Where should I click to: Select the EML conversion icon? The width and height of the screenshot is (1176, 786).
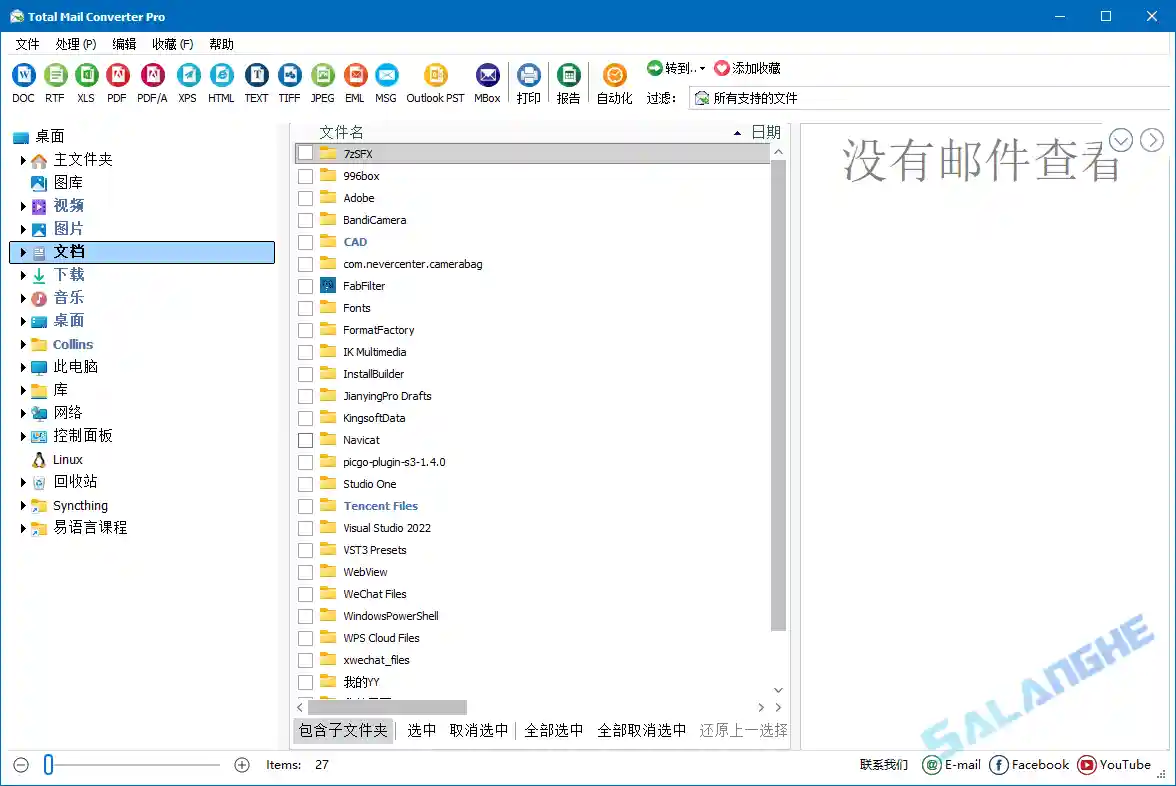[355, 75]
